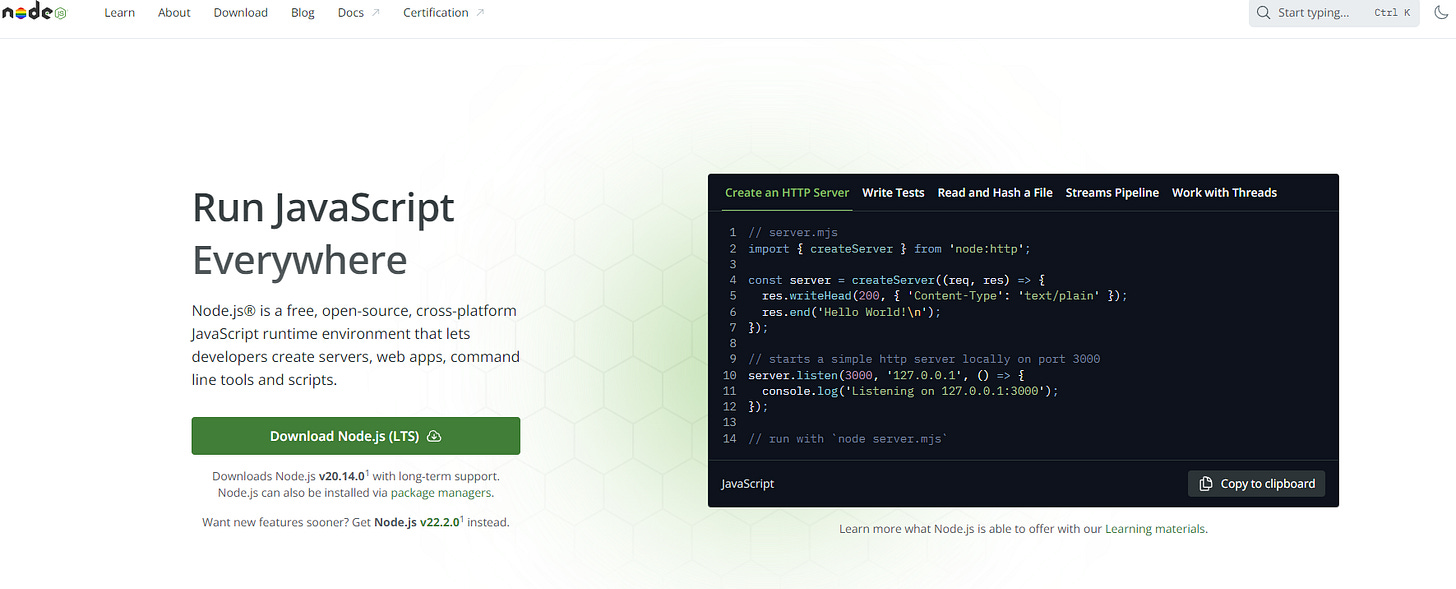Click external arrow next to Certification
1456x589 pixels.
pyautogui.click(x=480, y=13)
